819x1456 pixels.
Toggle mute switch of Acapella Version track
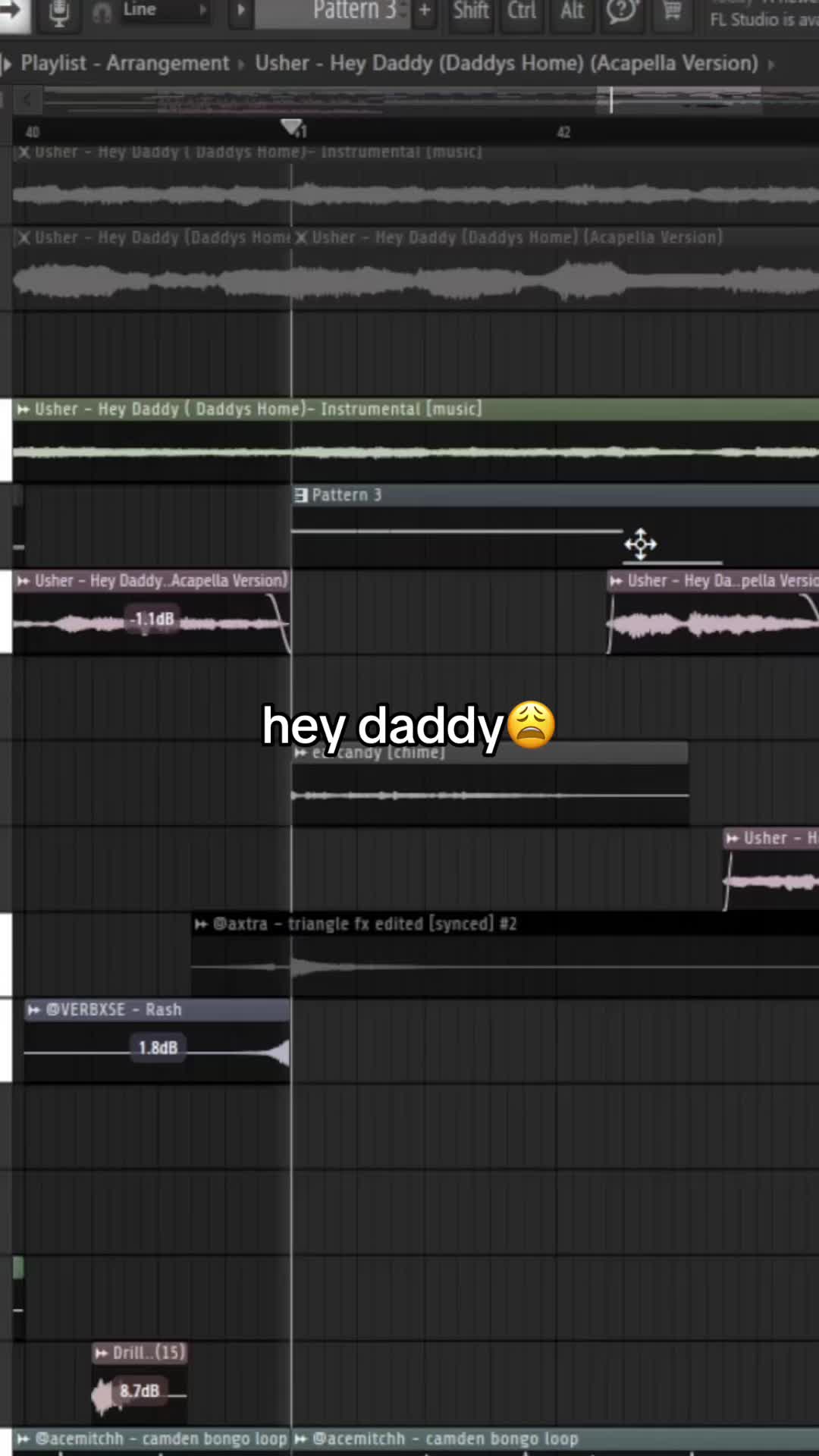(5, 611)
